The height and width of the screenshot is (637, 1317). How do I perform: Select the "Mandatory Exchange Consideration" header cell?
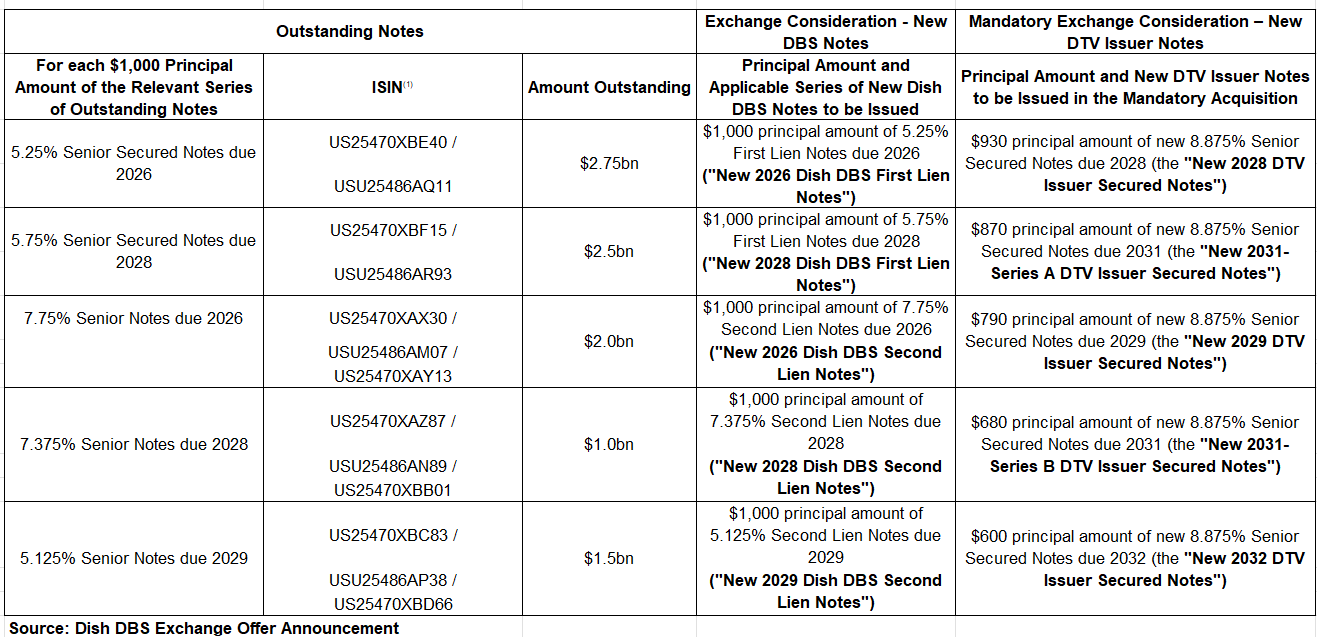(1135, 32)
